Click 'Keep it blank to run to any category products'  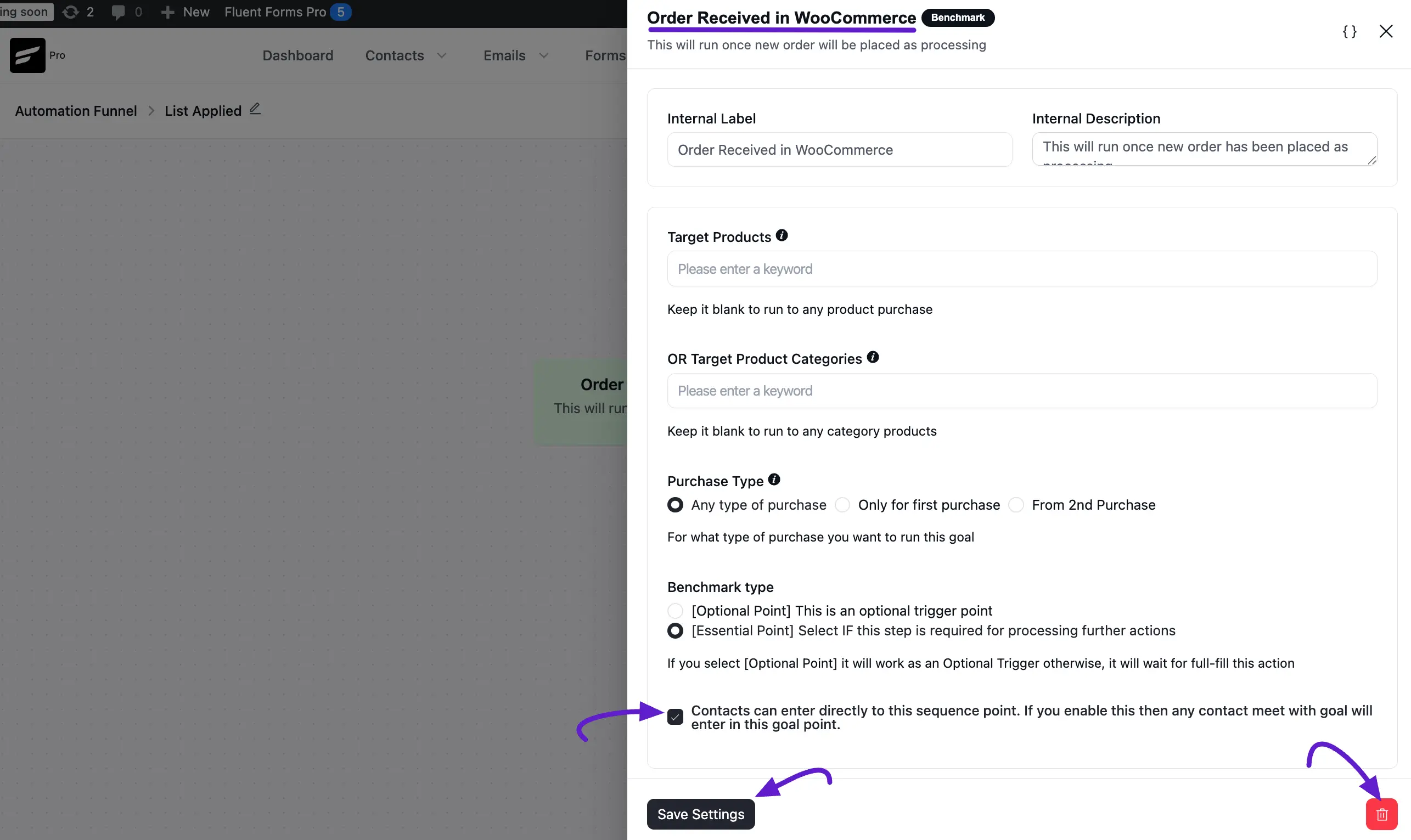[x=802, y=431]
